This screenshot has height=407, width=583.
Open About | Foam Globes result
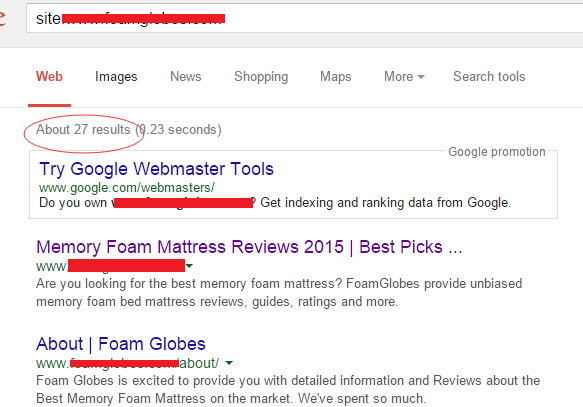[121, 344]
